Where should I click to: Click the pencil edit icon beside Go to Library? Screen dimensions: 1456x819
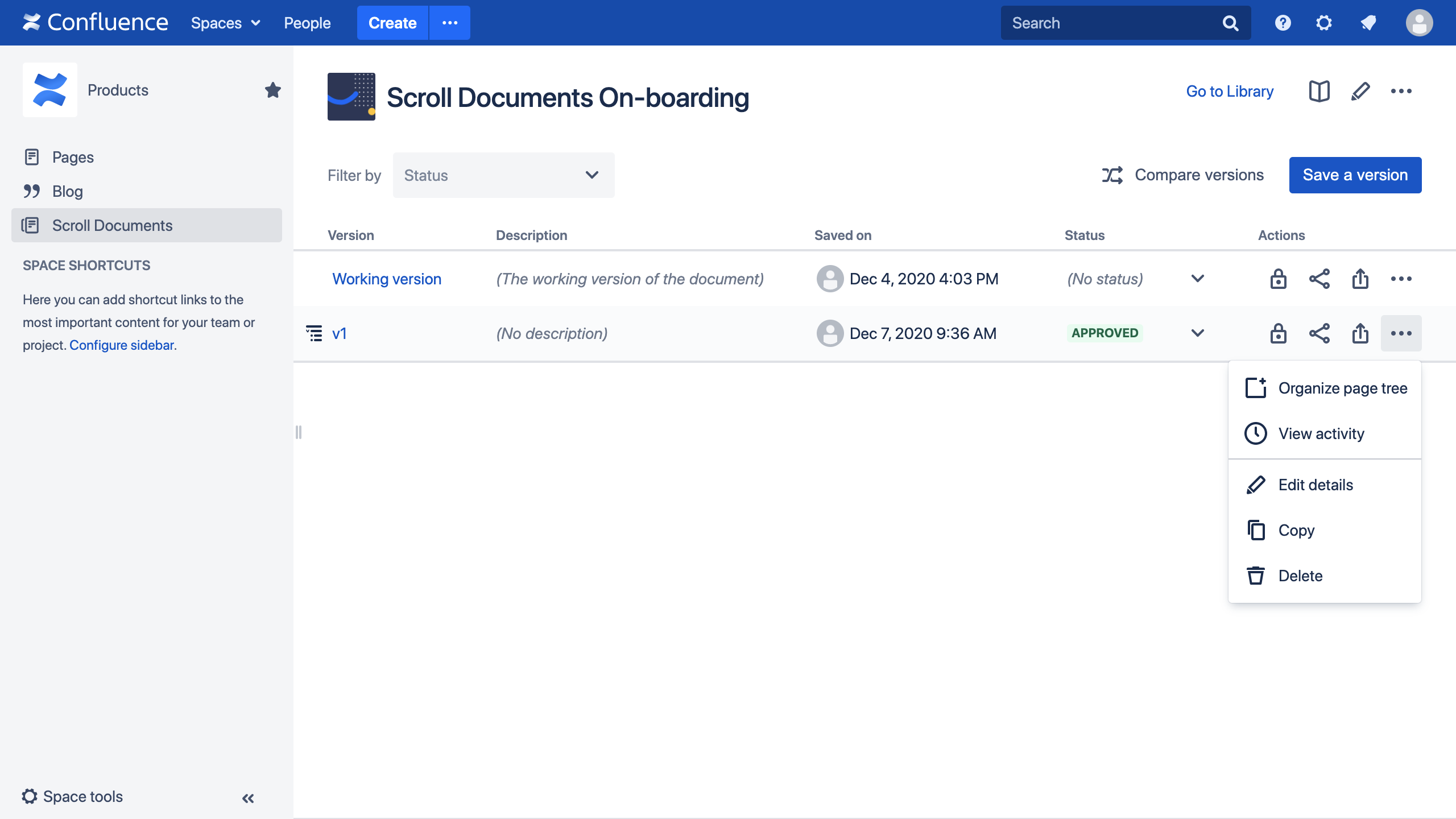click(x=1360, y=91)
